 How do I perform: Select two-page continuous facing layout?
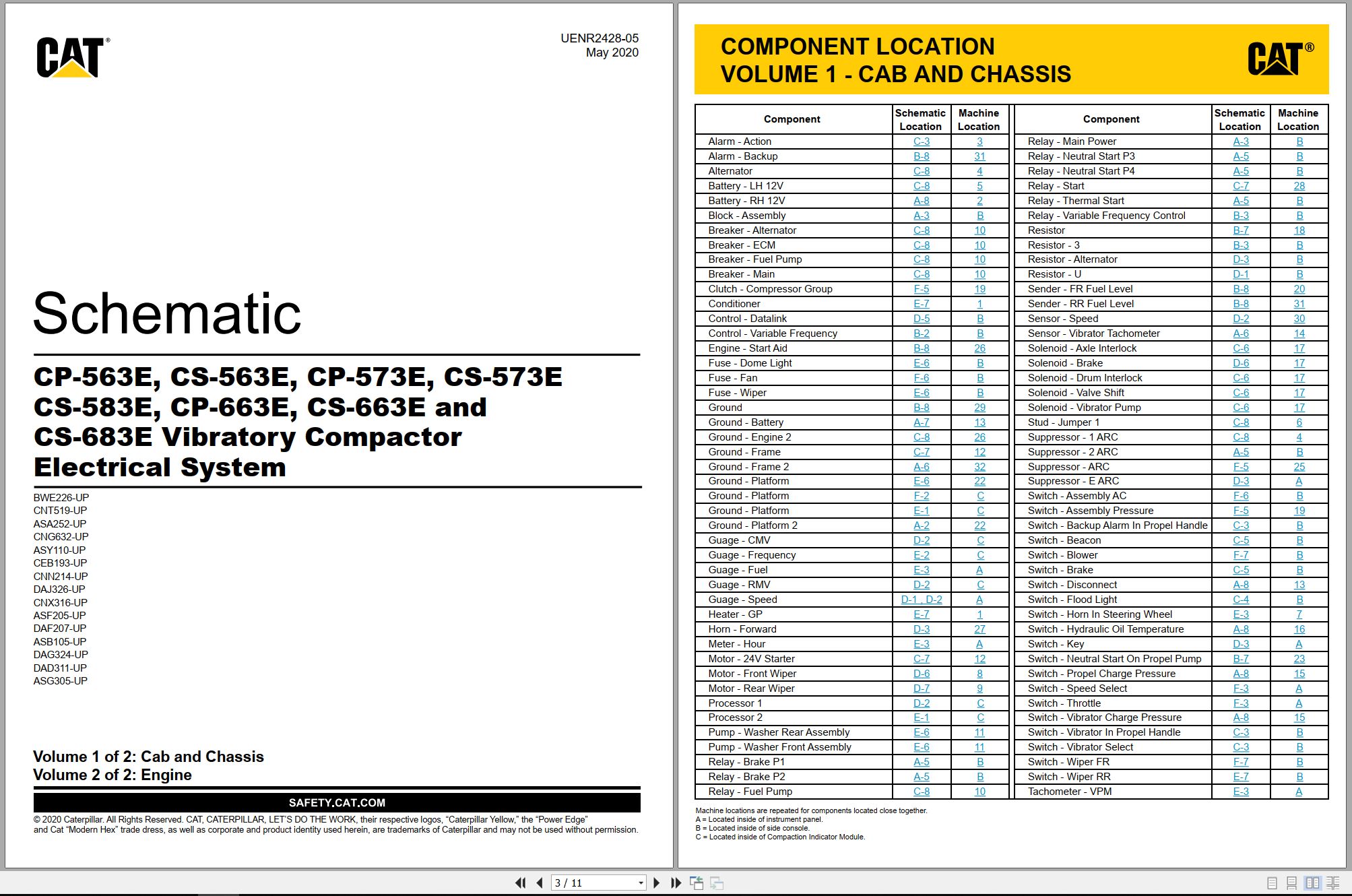click(1332, 883)
